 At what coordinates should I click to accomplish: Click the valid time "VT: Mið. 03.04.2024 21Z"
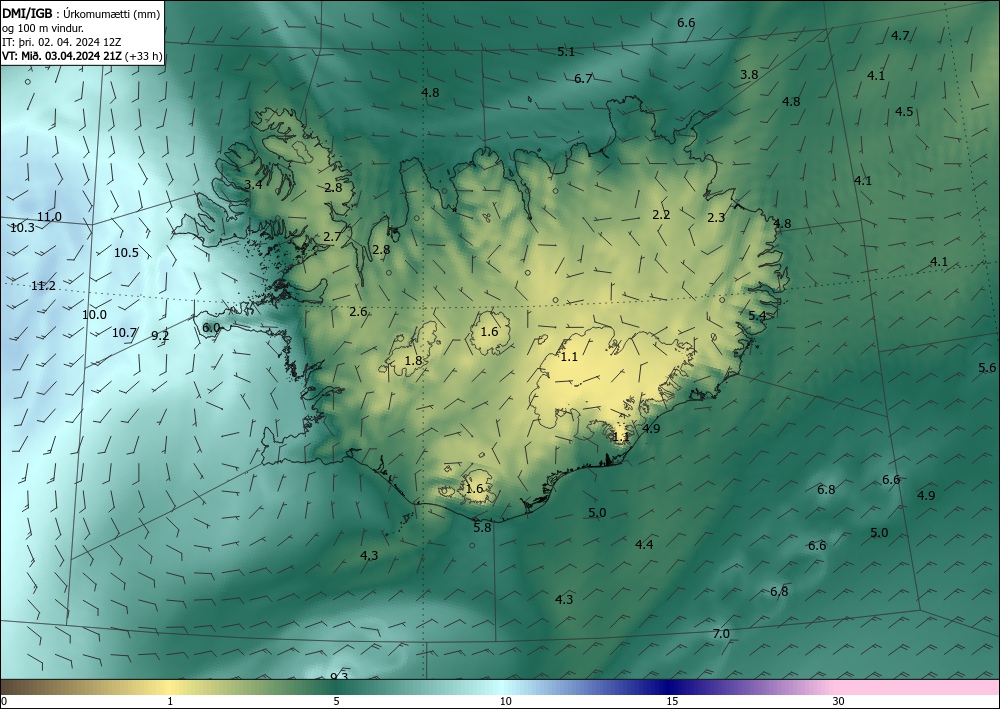(x=62, y=56)
